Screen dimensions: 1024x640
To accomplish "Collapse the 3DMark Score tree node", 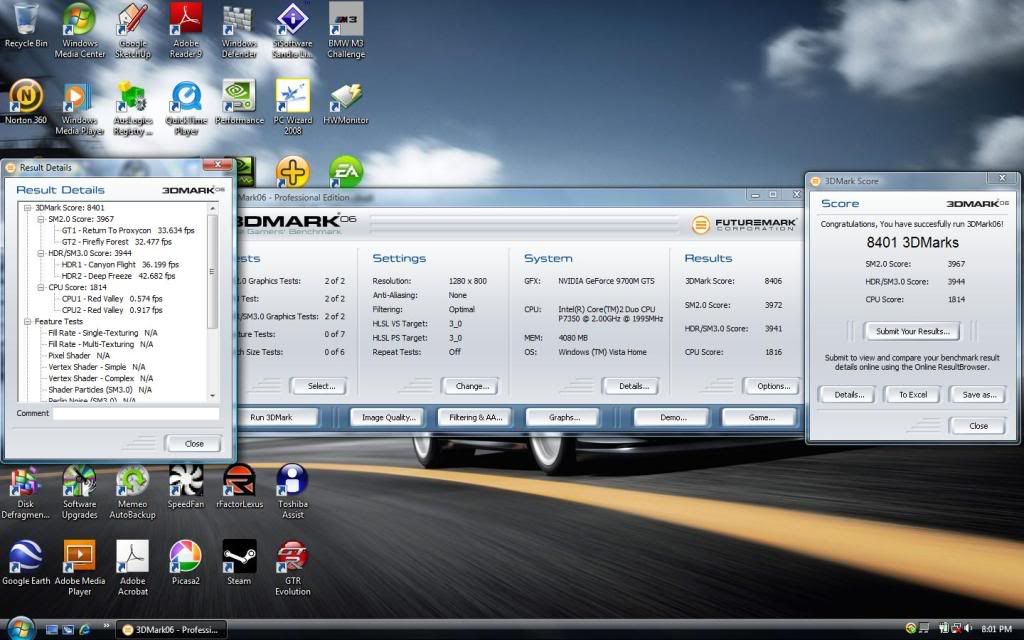I will tap(27, 208).
